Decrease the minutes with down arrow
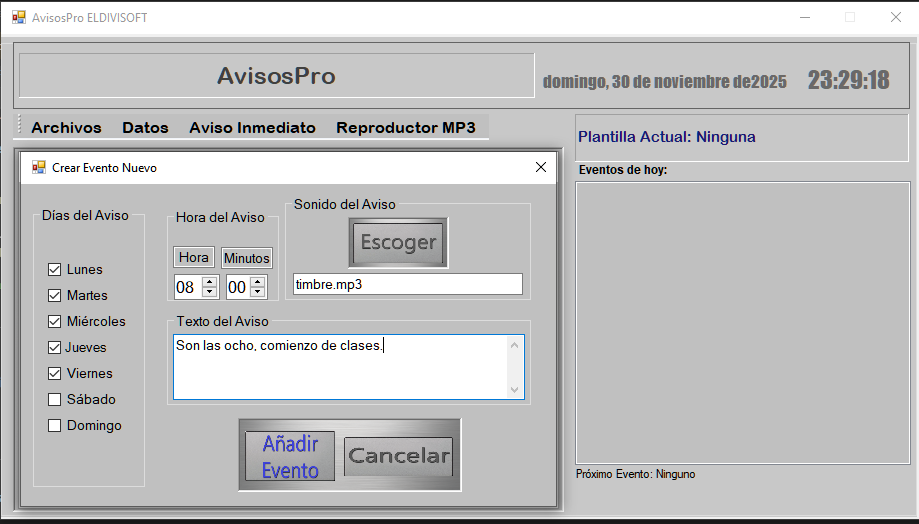Image resolution: width=919 pixels, height=524 pixels. click(x=258, y=292)
